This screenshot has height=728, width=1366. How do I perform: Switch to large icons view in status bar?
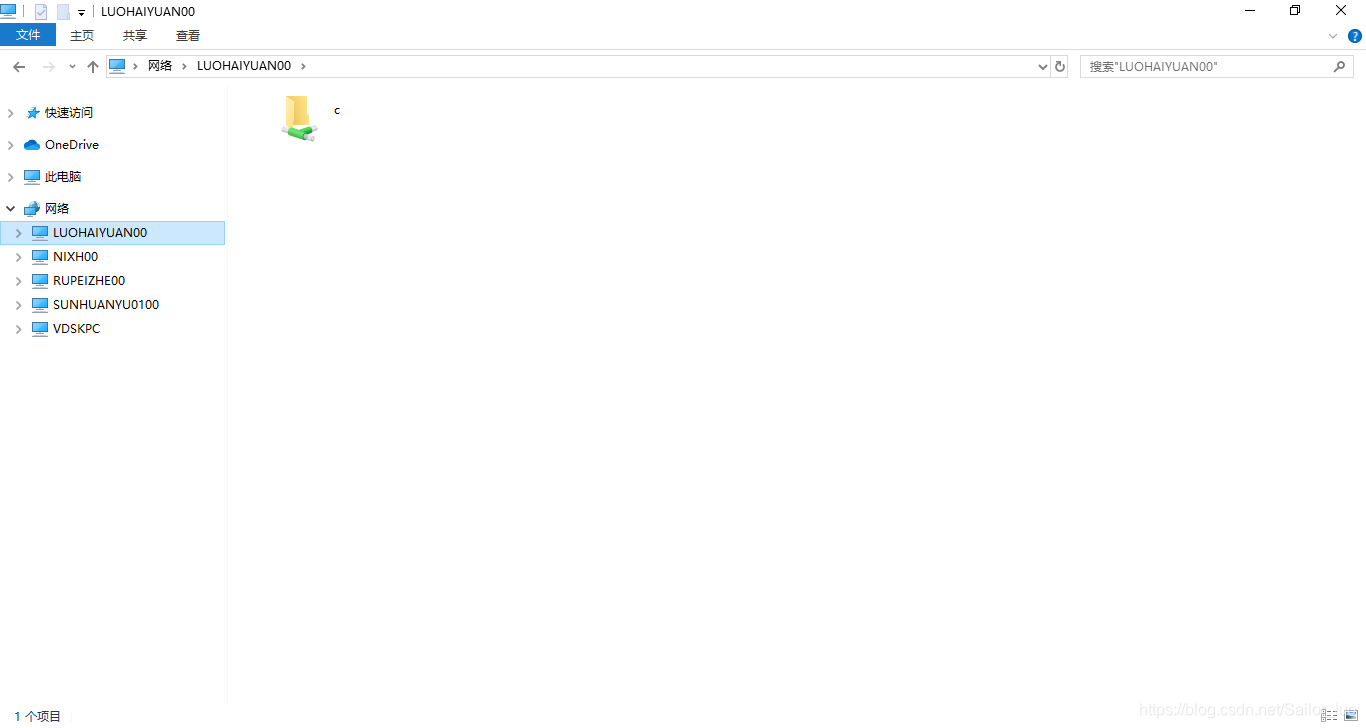click(1351, 716)
